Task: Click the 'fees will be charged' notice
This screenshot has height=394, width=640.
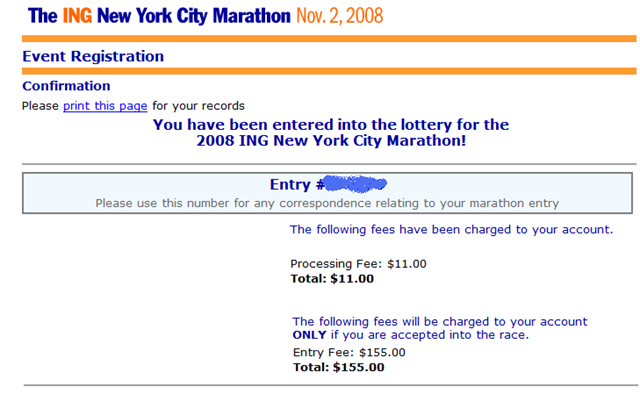Action: pyautogui.click(x=440, y=328)
